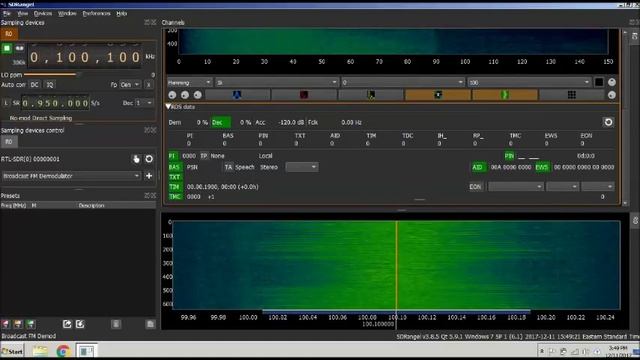
Task: Open the View menu
Action: coord(22,13)
